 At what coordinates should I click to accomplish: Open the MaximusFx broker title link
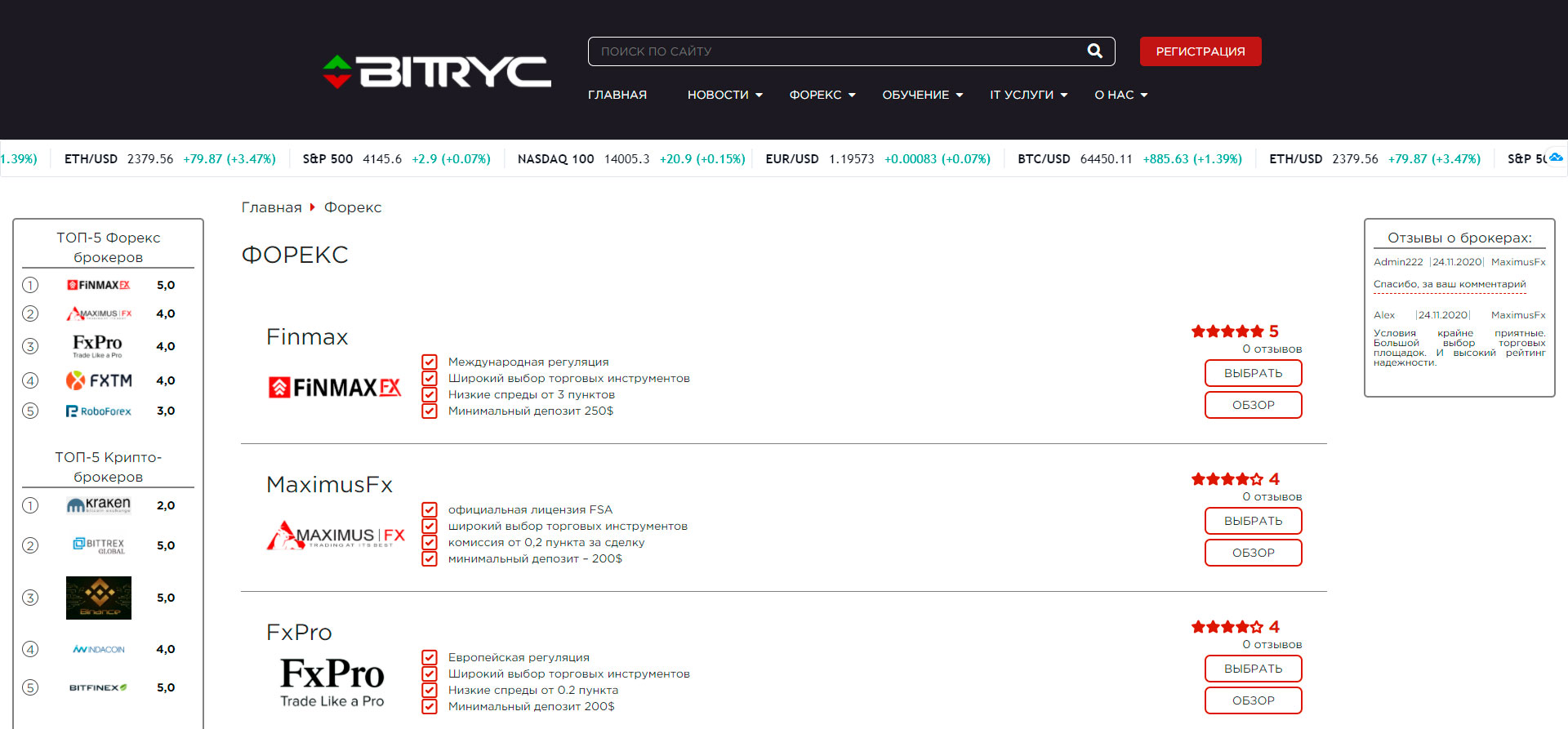coord(330,485)
